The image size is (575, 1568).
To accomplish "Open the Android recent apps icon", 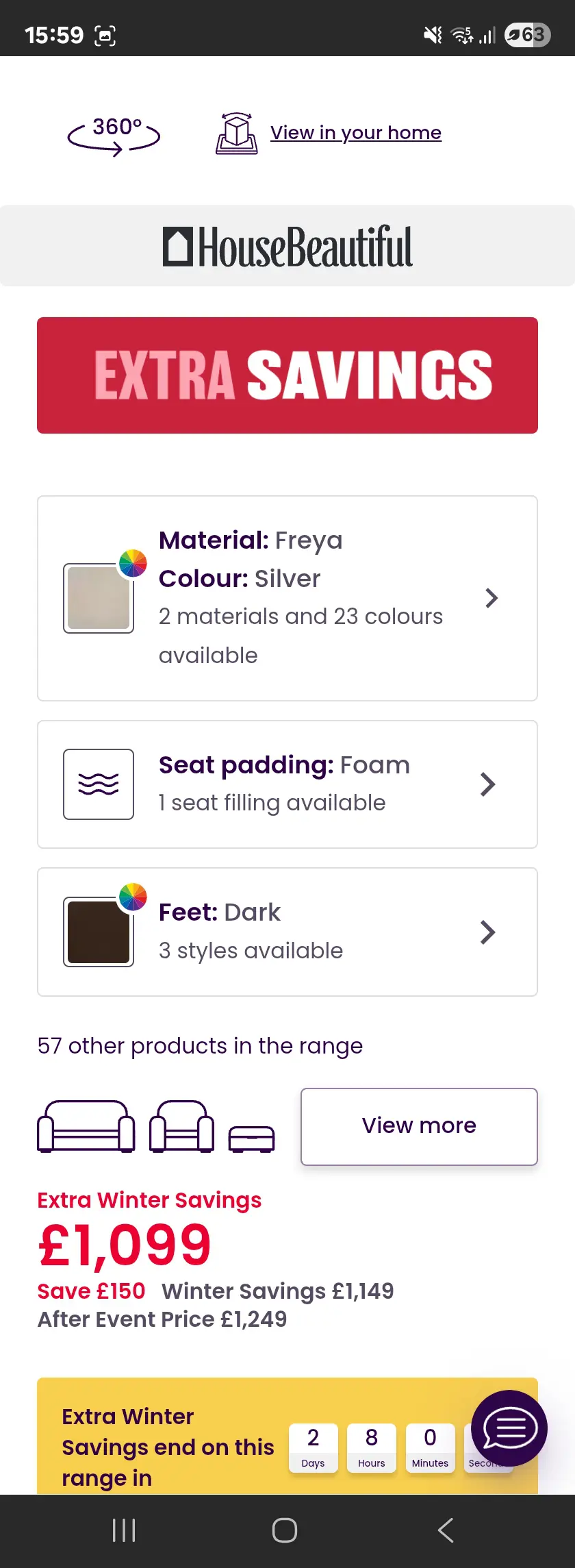I will 124,1530.
